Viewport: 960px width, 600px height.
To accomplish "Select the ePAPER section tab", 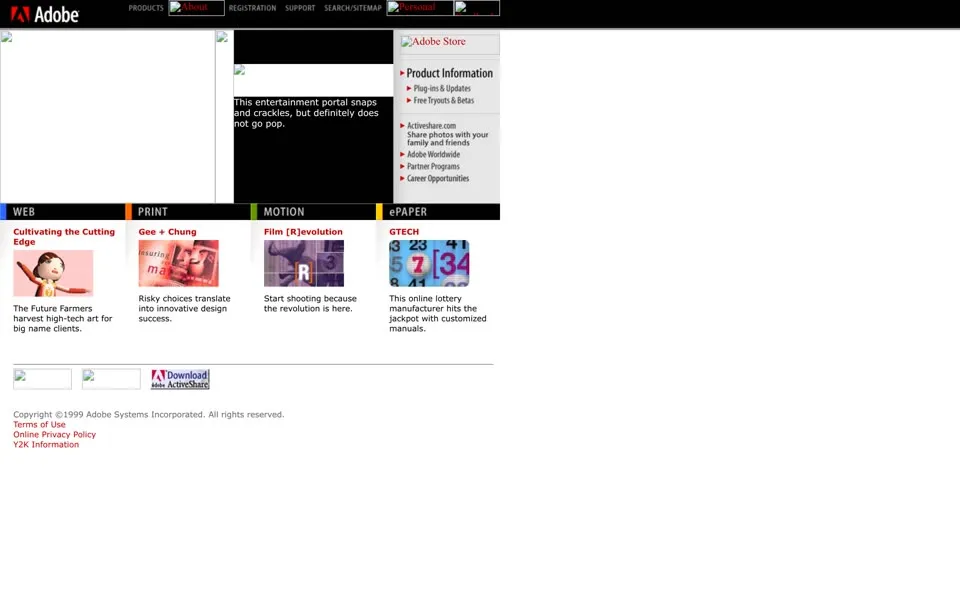I will (x=438, y=212).
